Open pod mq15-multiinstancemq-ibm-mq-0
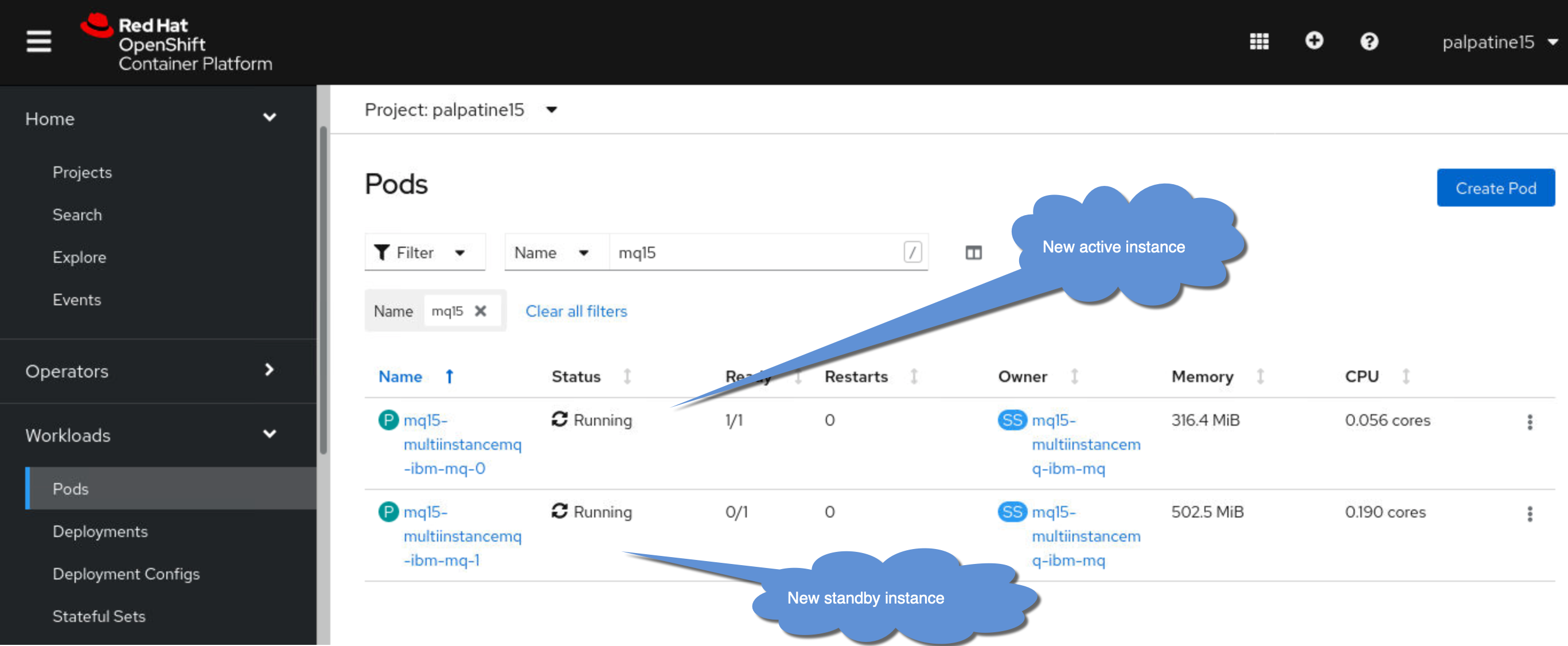The width and height of the screenshot is (1568, 646). click(462, 445)
